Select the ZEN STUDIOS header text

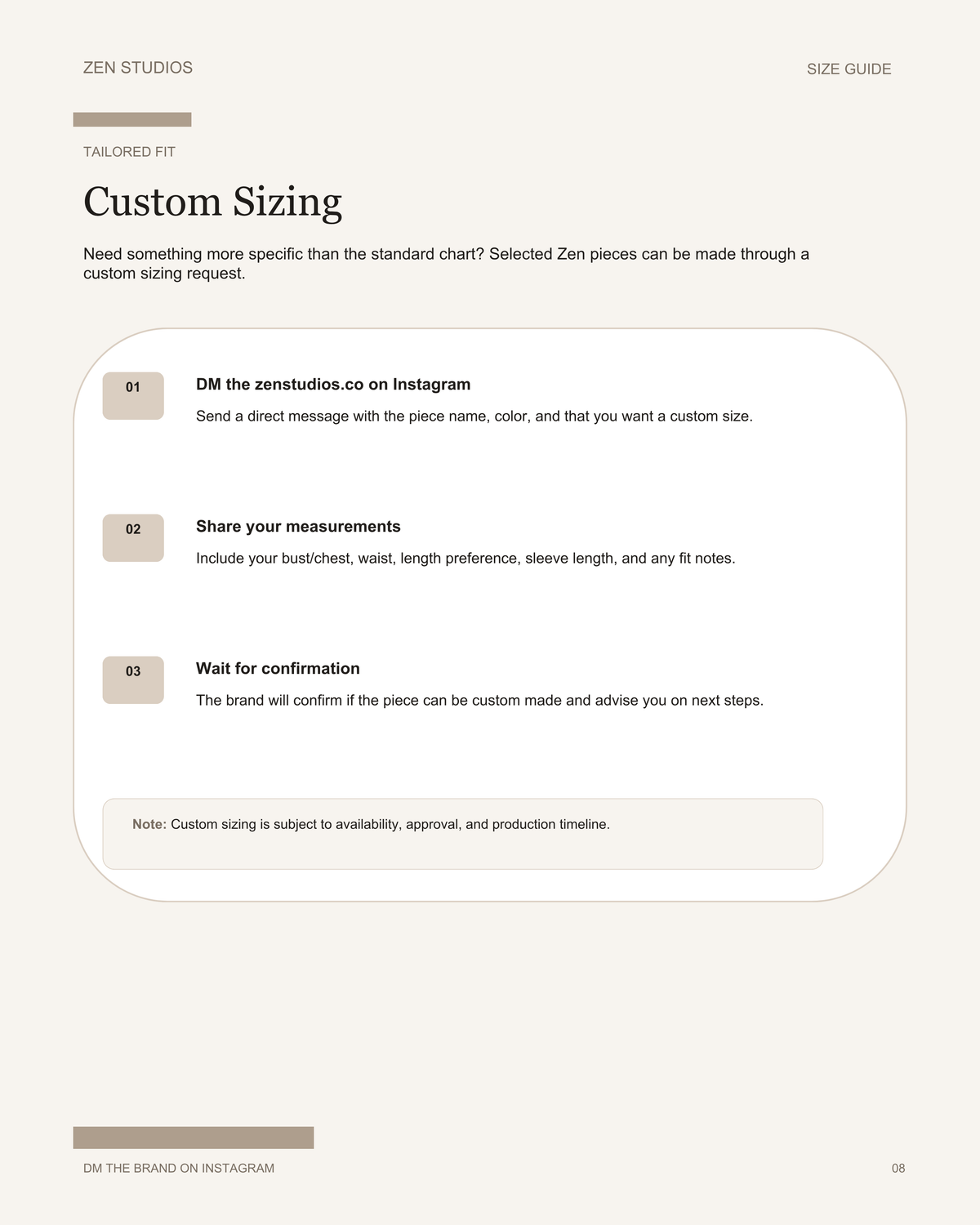click(x=138, y=68)
